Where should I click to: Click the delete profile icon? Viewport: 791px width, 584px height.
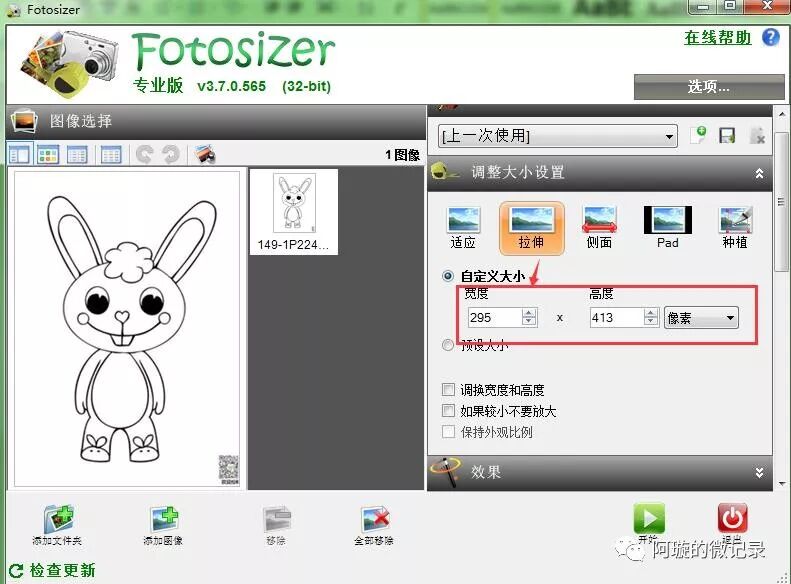[757, 135]
